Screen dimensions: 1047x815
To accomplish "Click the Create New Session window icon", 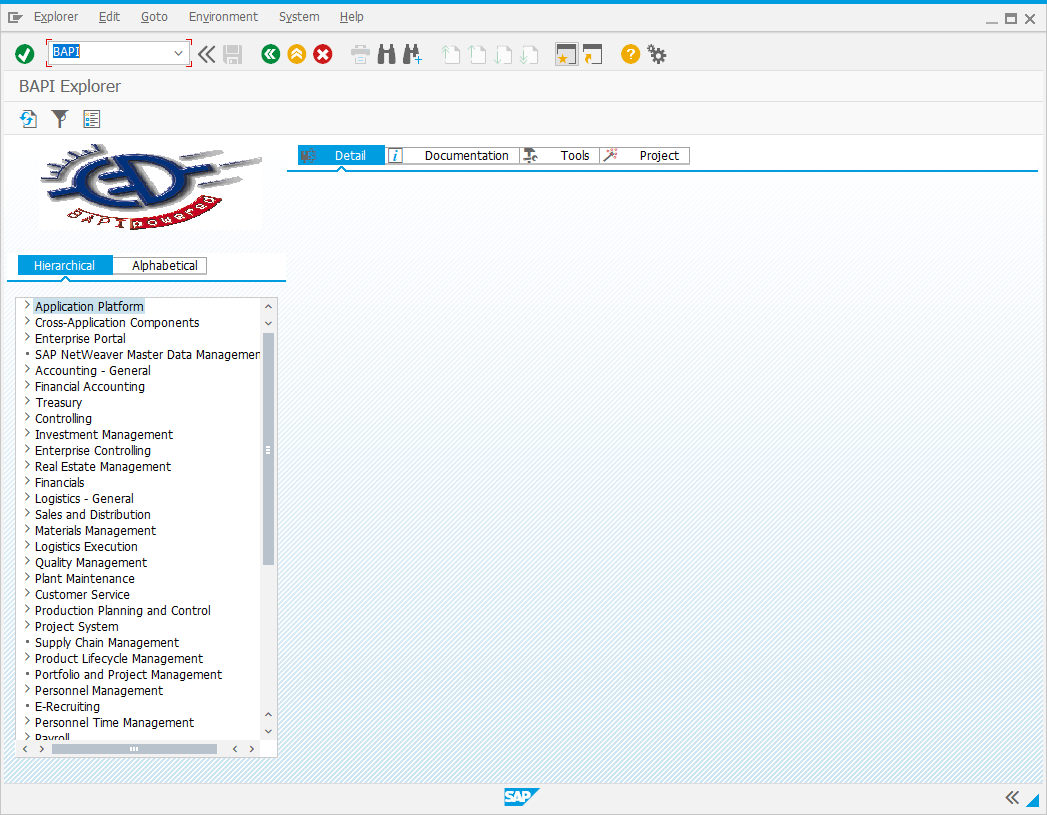I will pyautogui.click(x=566, y=54).
